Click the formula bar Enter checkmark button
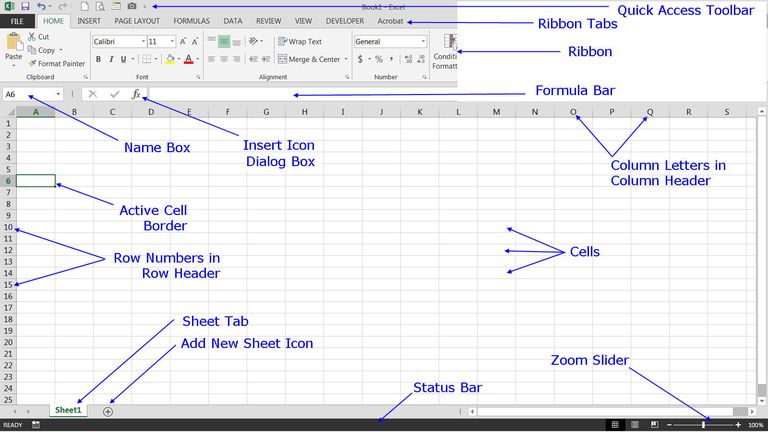 (x=115, y=94)
